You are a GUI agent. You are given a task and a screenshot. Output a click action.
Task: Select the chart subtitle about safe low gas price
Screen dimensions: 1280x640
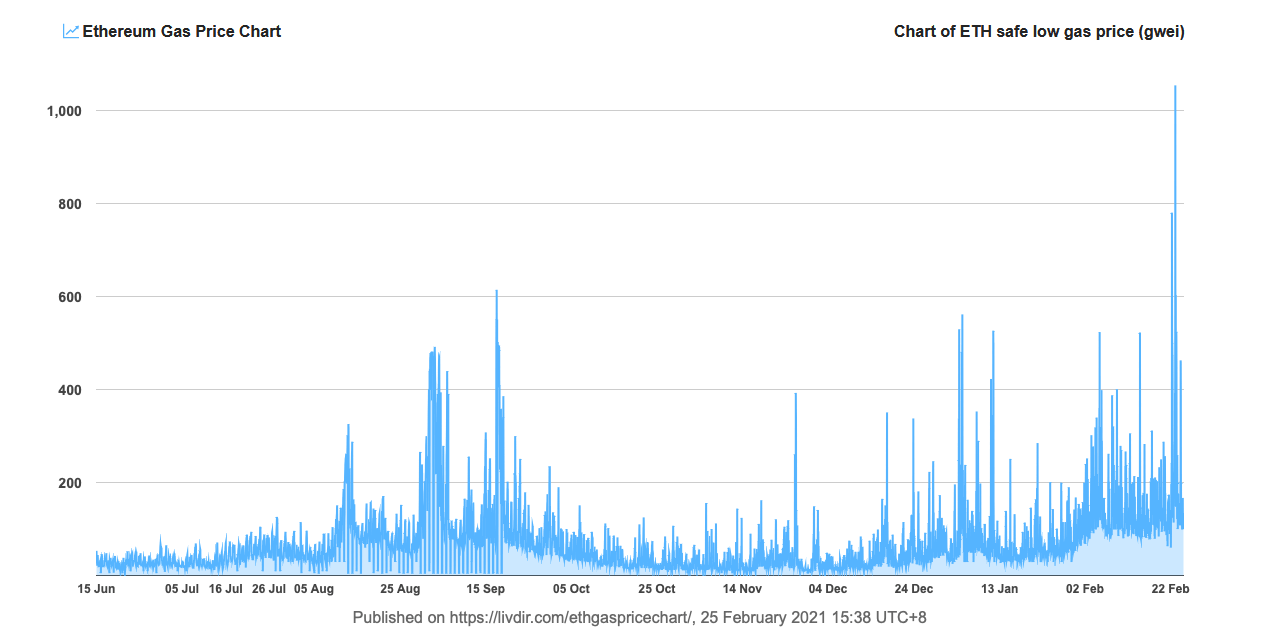point(1039,32)
